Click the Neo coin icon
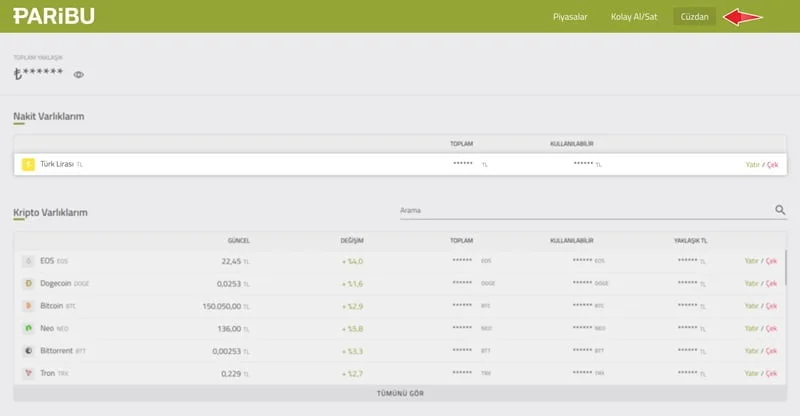The width and height of the screenshot is (800, 416). pyautogui.click(x=28, y=328)
